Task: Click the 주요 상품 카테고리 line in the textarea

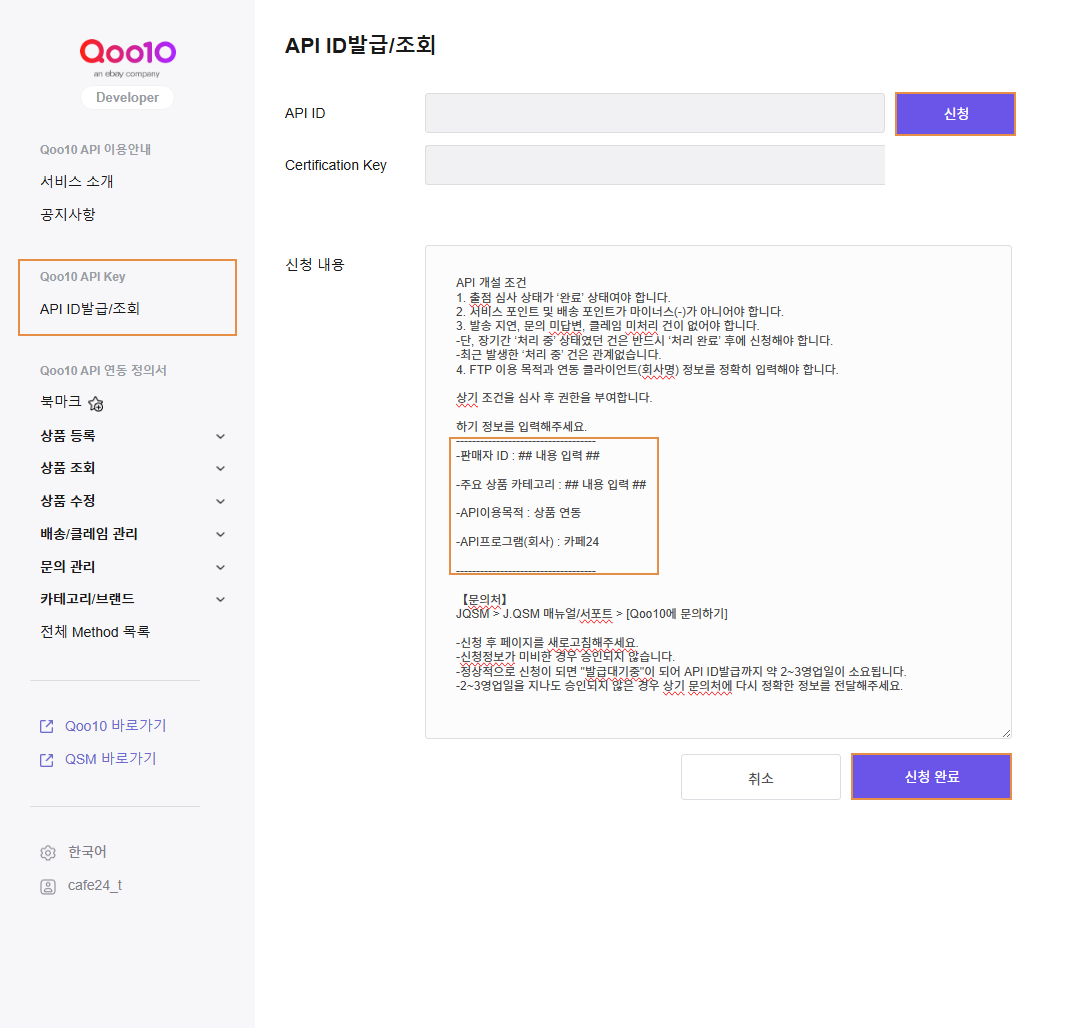Action: (551, 485)
